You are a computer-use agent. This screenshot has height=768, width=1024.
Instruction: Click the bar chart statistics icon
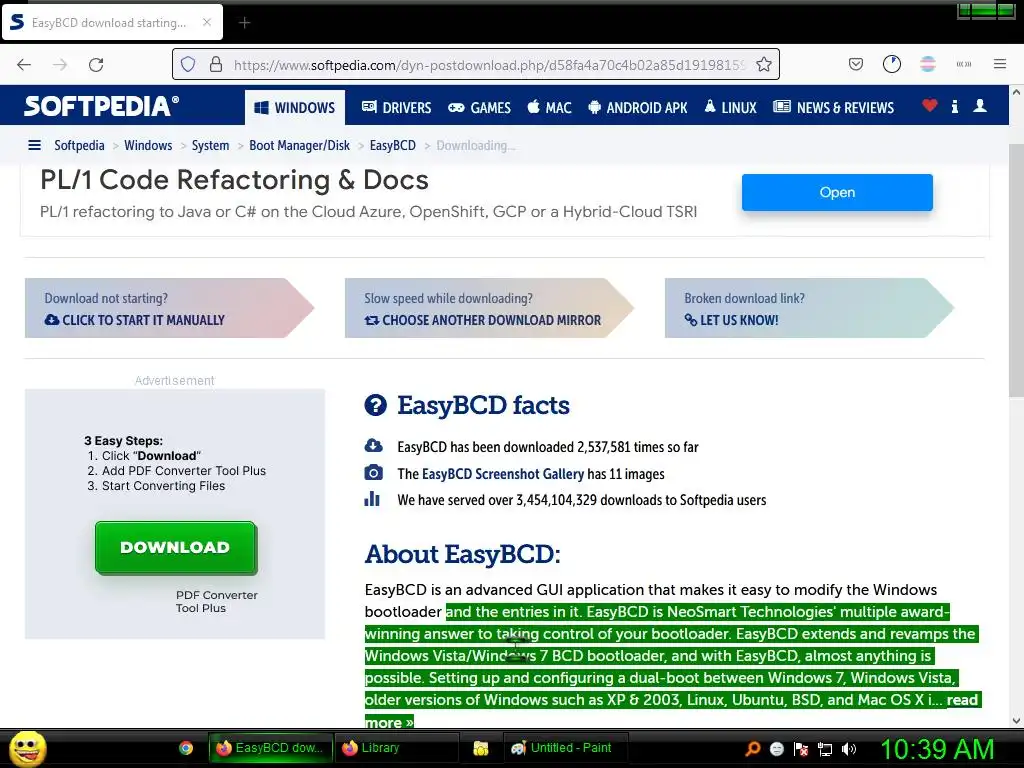point(372,499)
